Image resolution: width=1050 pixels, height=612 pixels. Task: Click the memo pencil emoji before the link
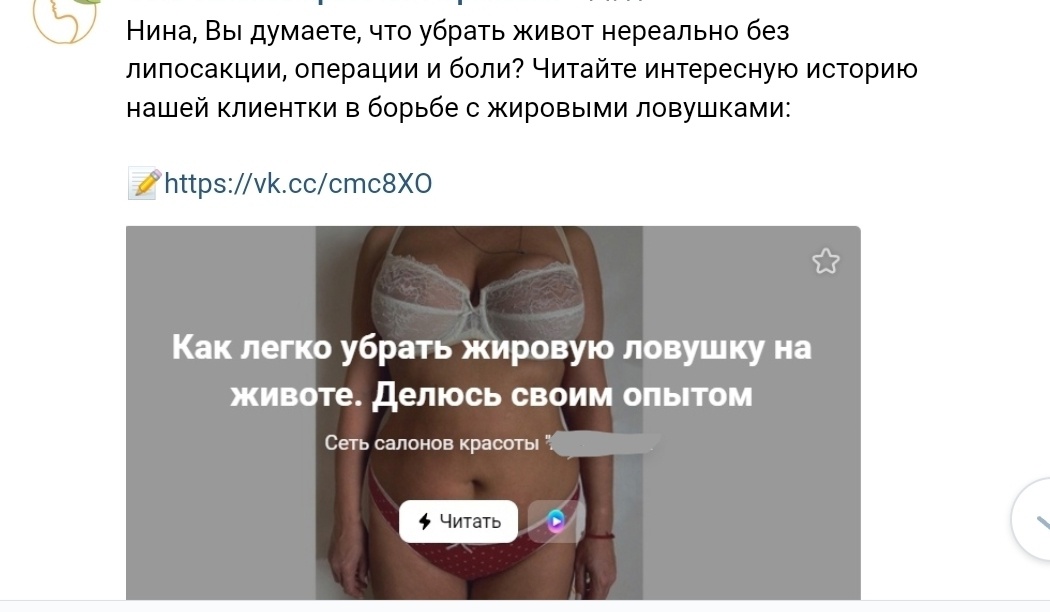(144, 183)
